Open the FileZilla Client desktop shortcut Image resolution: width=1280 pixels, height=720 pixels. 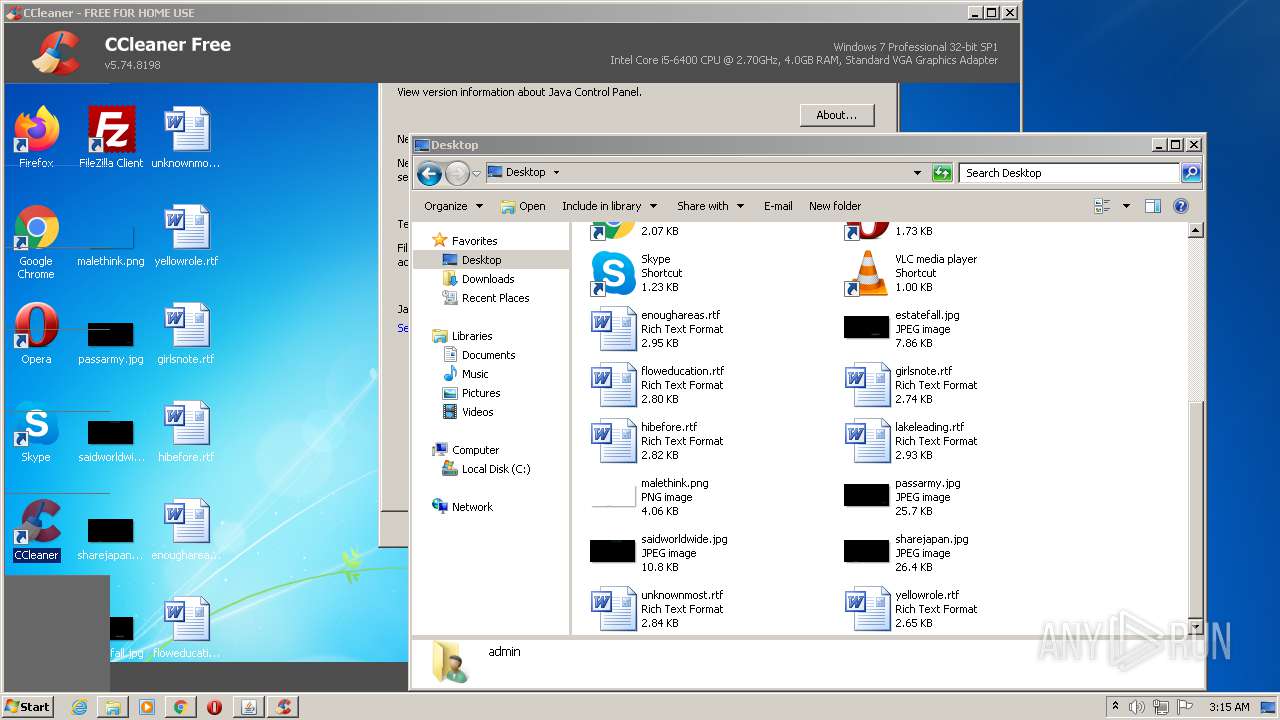coord(111,137)
